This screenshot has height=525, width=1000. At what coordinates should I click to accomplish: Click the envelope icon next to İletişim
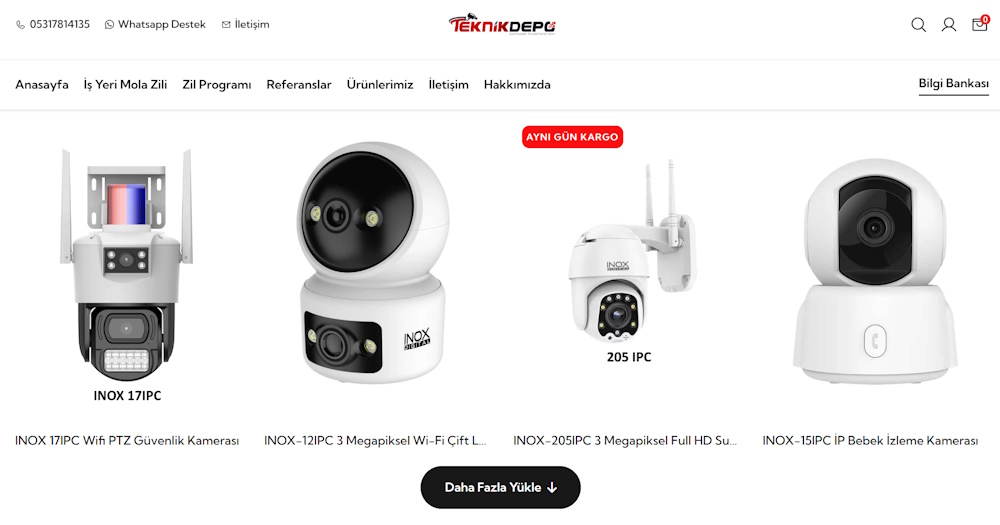pyautogui.click(x=226, y=25)
